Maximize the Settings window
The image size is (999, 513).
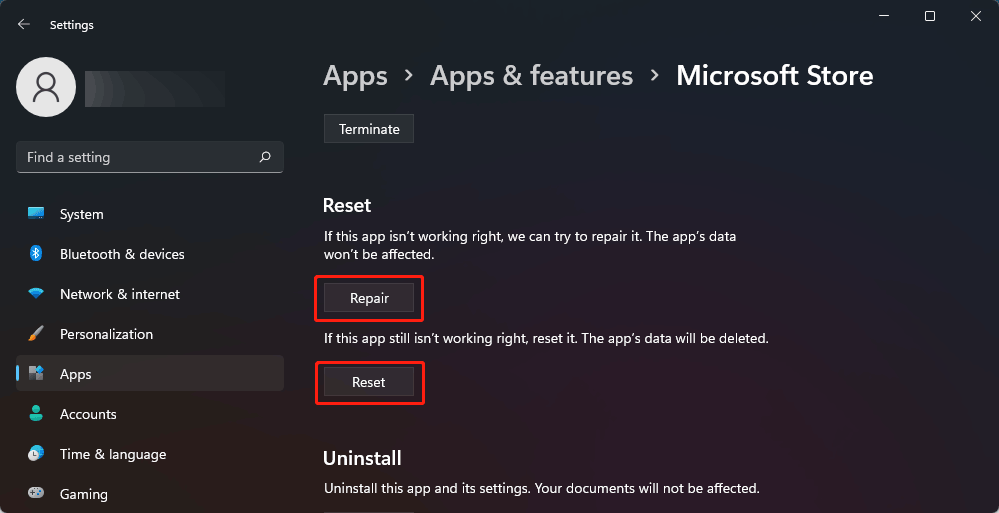pyautogui.click(x=930, y=16)
